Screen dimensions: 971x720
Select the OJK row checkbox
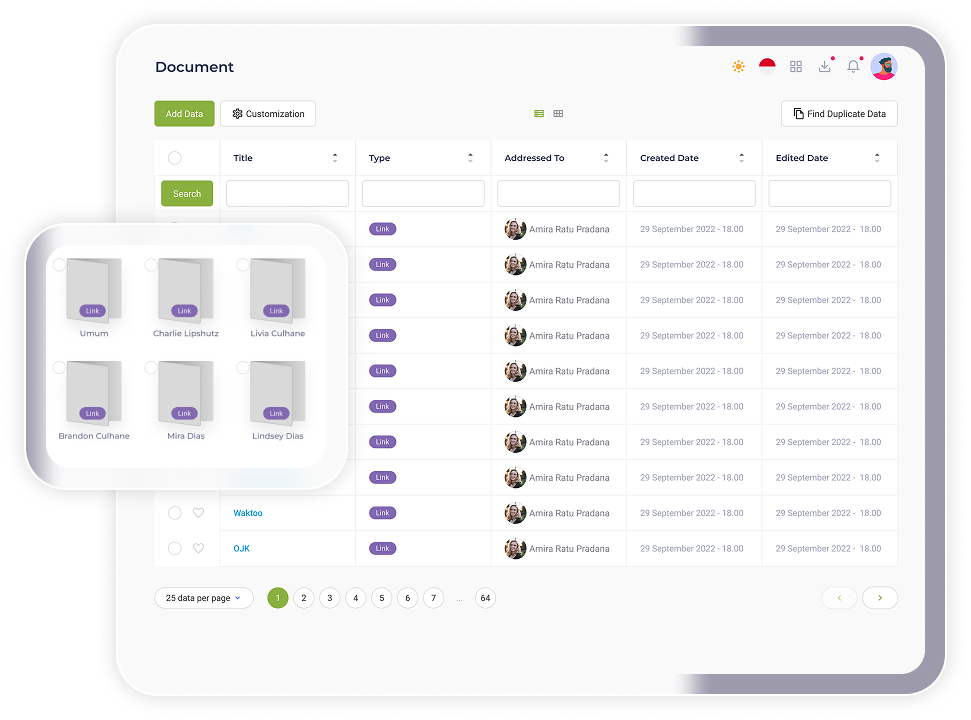[175, 549]
